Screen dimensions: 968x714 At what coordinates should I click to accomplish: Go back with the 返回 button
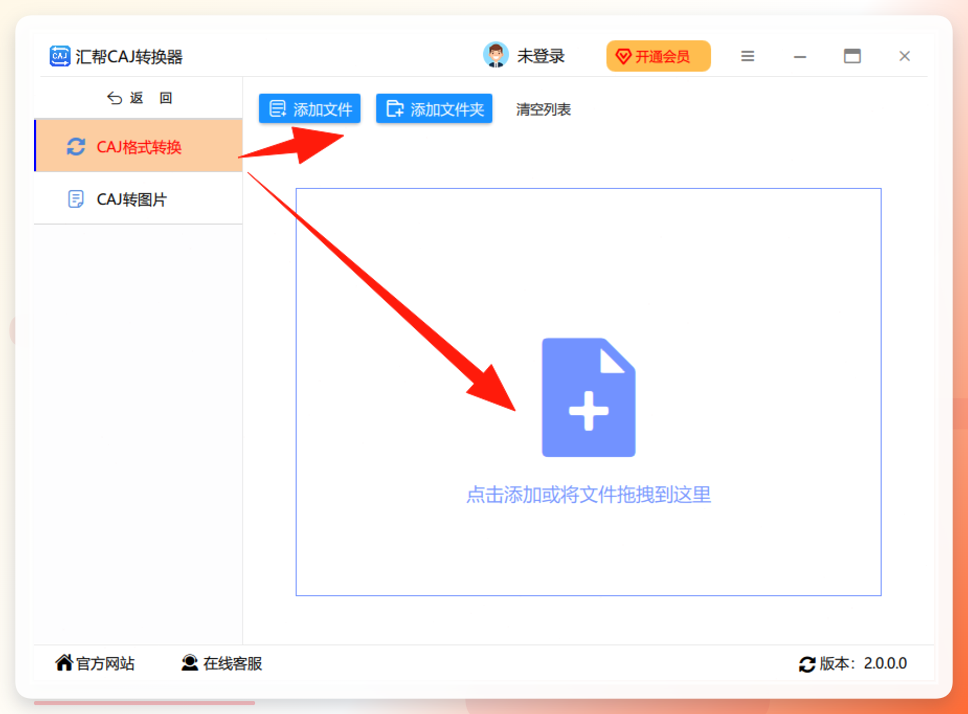[140, 98]
